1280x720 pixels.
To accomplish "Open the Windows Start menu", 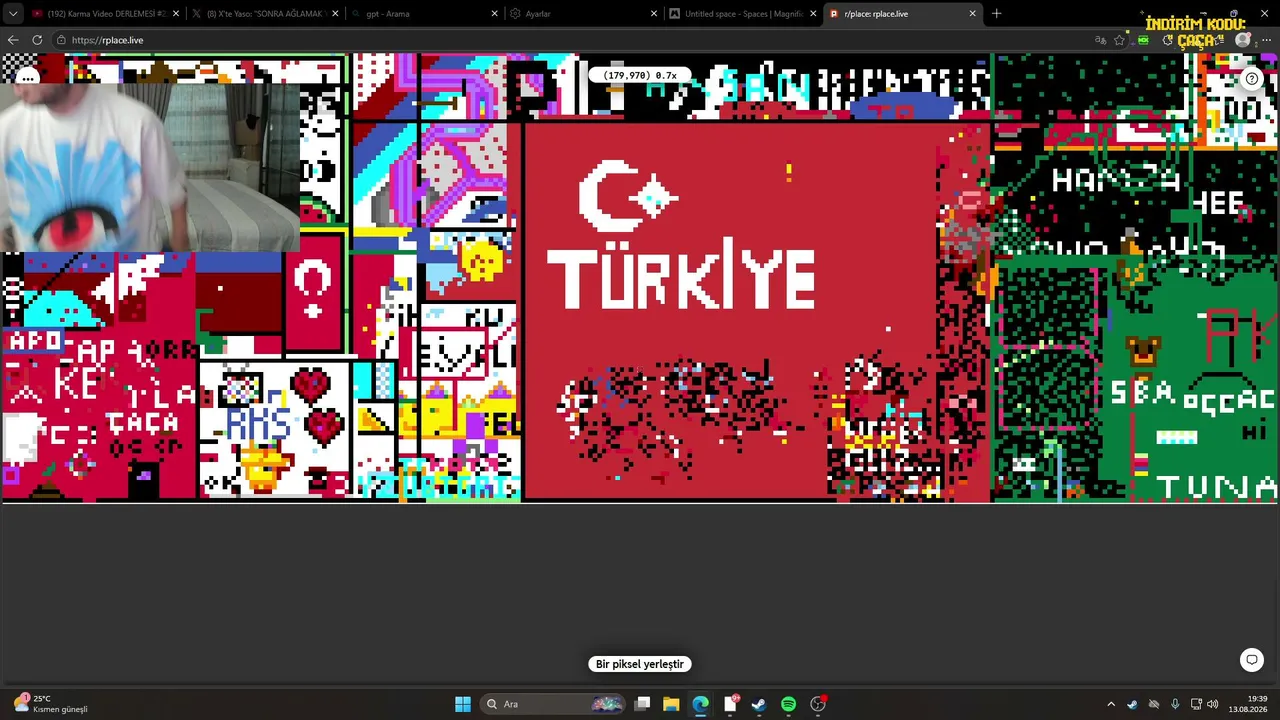I will coord(463,704).
